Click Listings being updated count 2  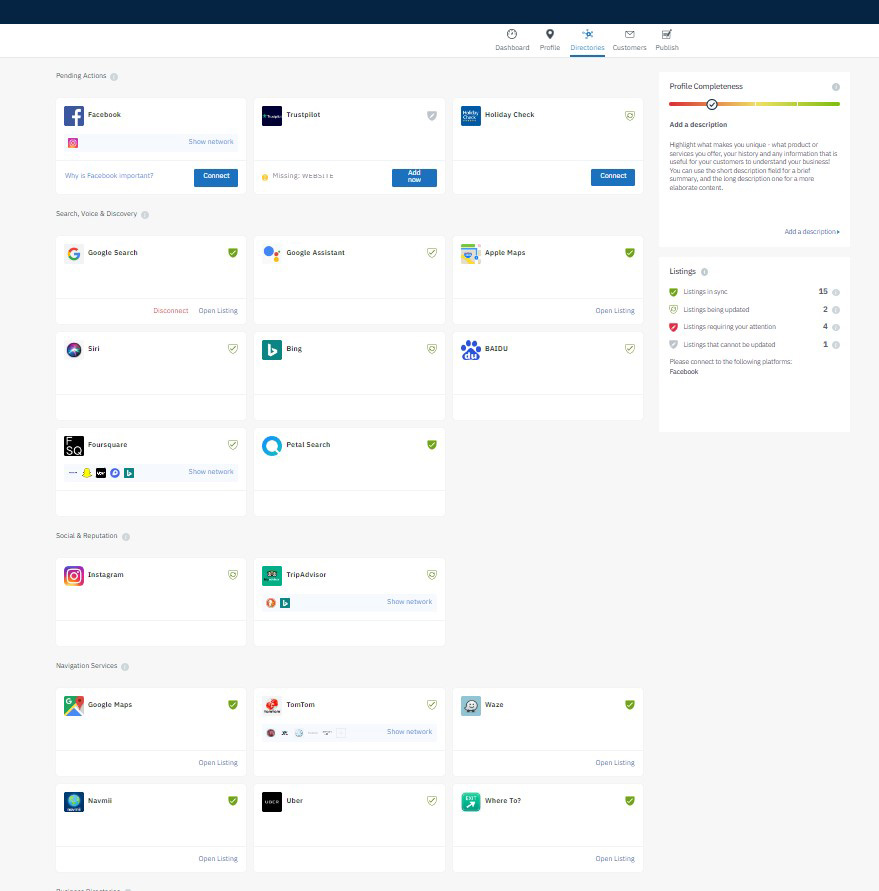click(825, 310)
